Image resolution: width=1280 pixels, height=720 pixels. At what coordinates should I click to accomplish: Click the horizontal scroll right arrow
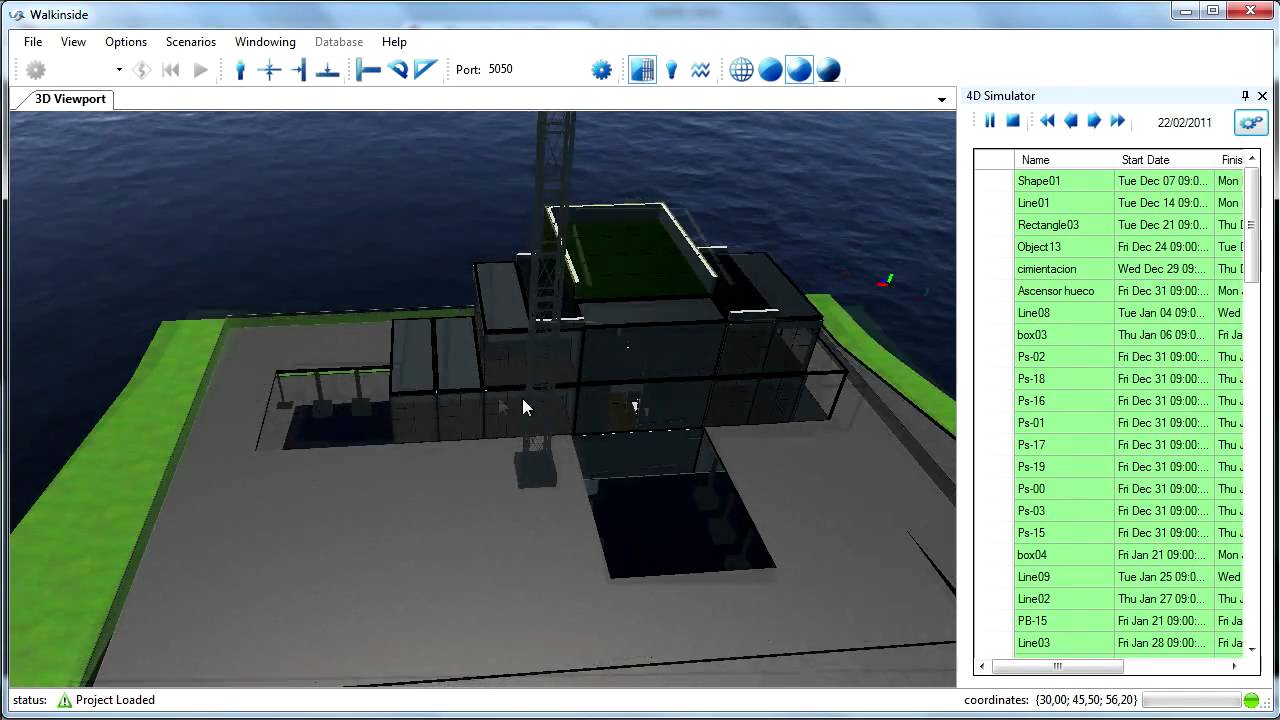1234,666
